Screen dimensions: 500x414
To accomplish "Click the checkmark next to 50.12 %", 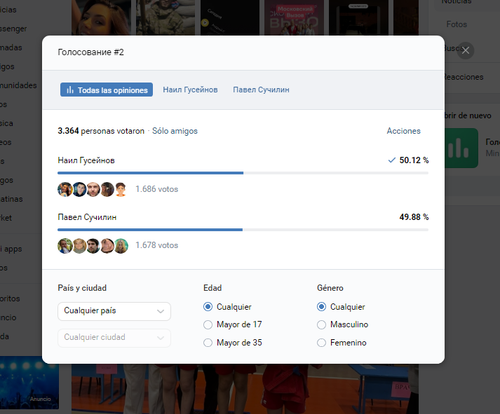I will coord(392,160).
